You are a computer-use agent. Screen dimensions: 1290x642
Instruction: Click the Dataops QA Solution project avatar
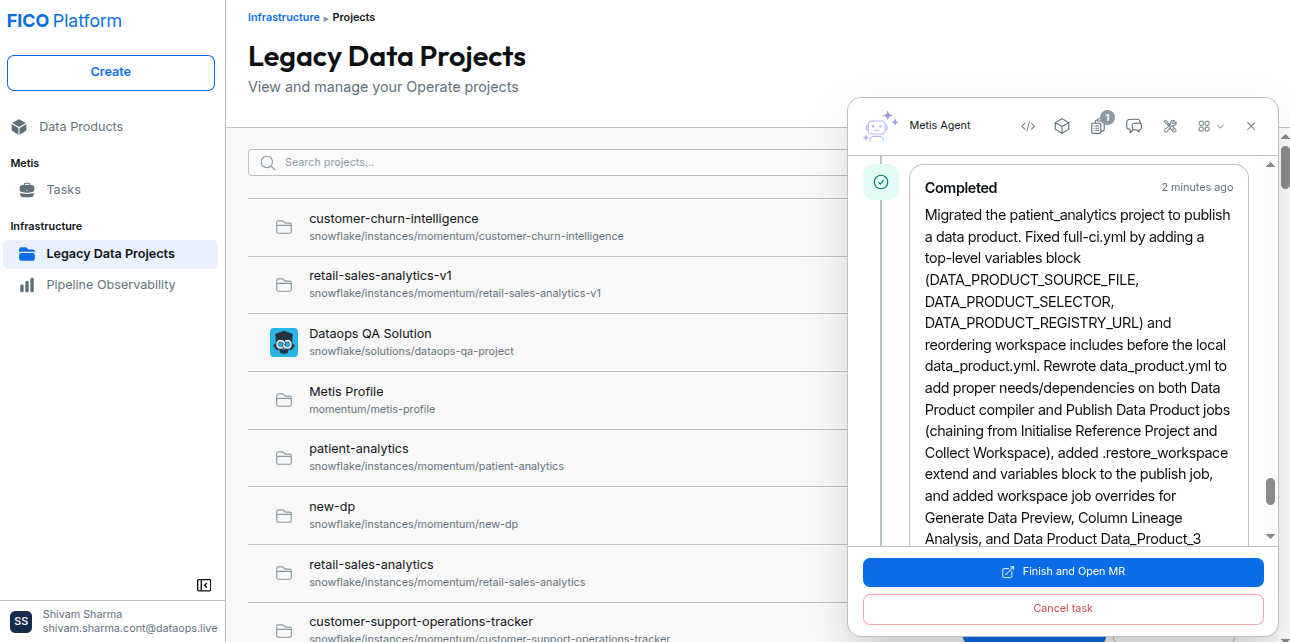pos(284,342)
